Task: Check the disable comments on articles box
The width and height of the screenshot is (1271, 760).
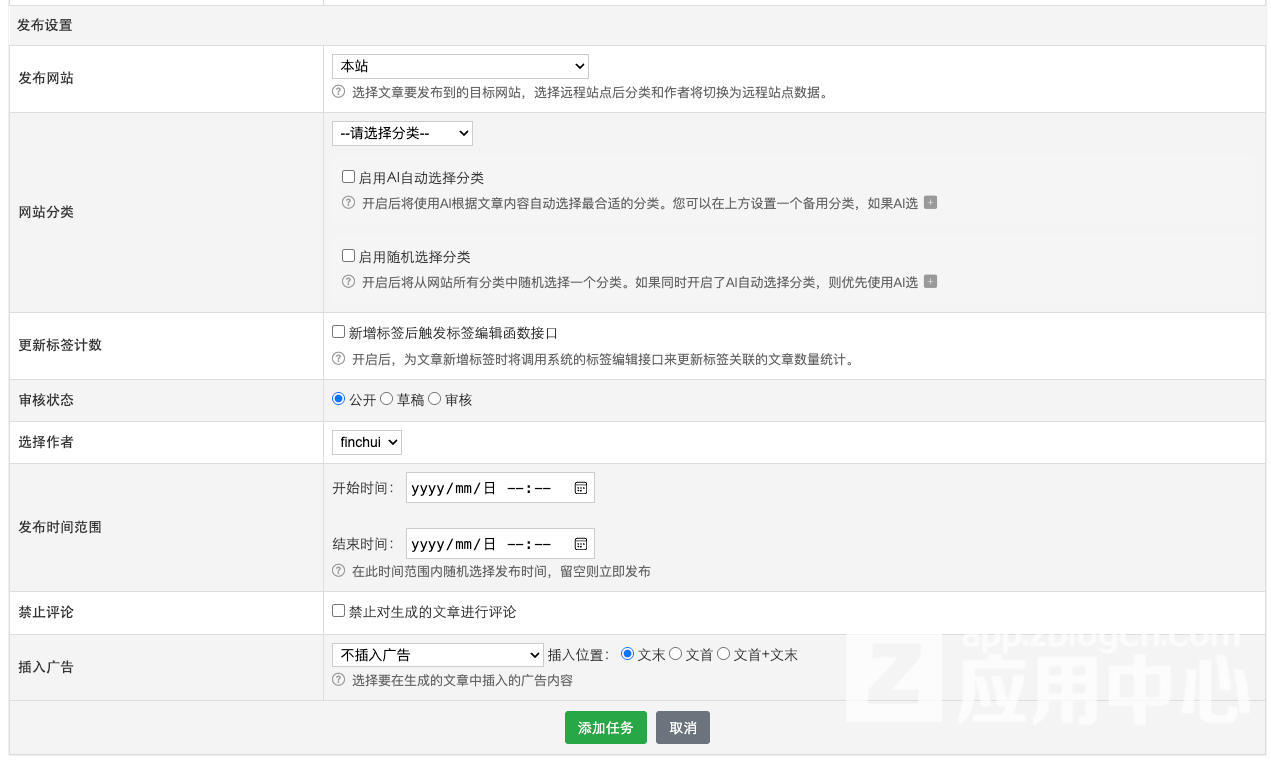Action: tap(339, 611)
